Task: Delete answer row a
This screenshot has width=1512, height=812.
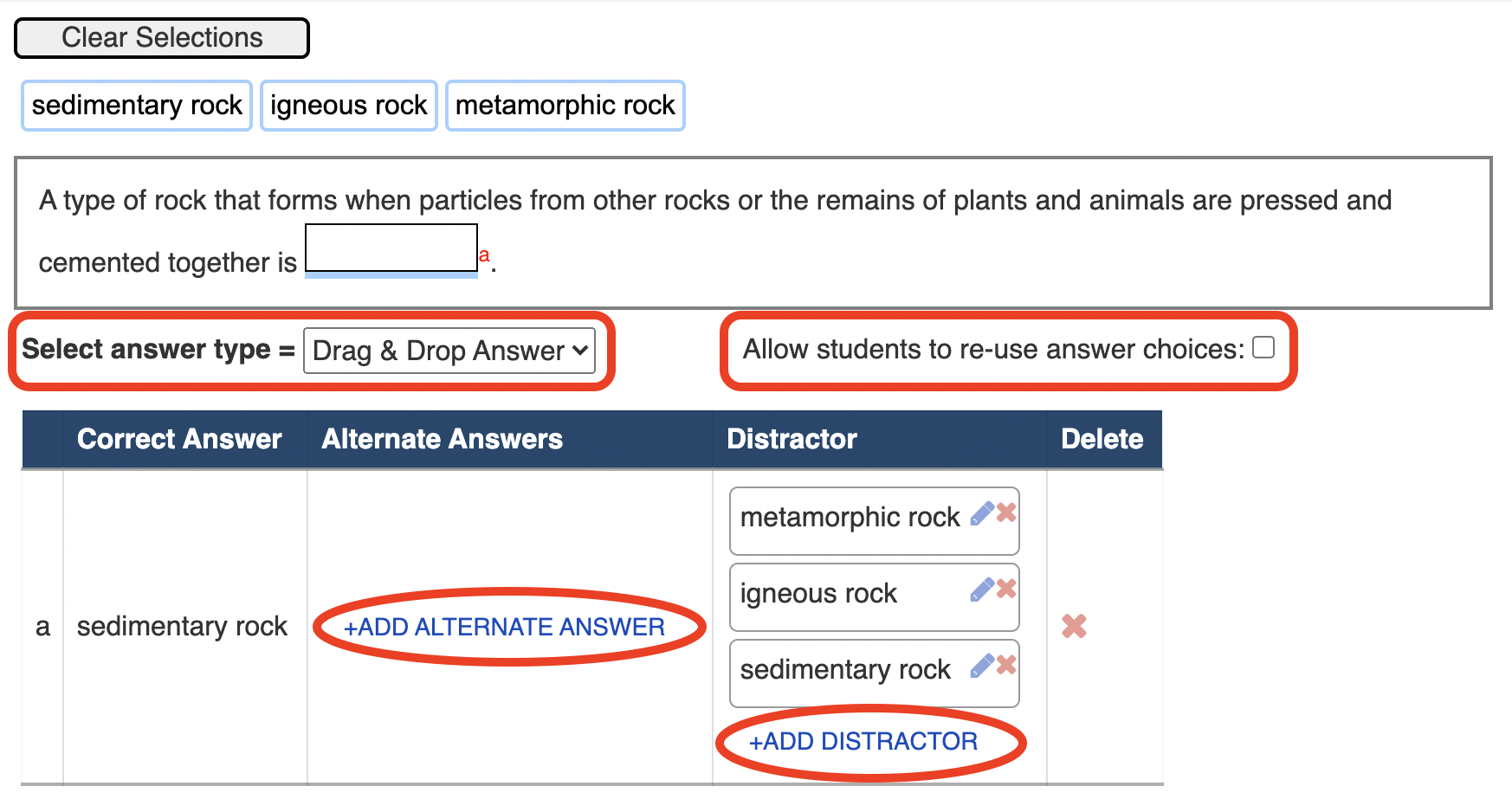Action: (x=1074, y=626)
